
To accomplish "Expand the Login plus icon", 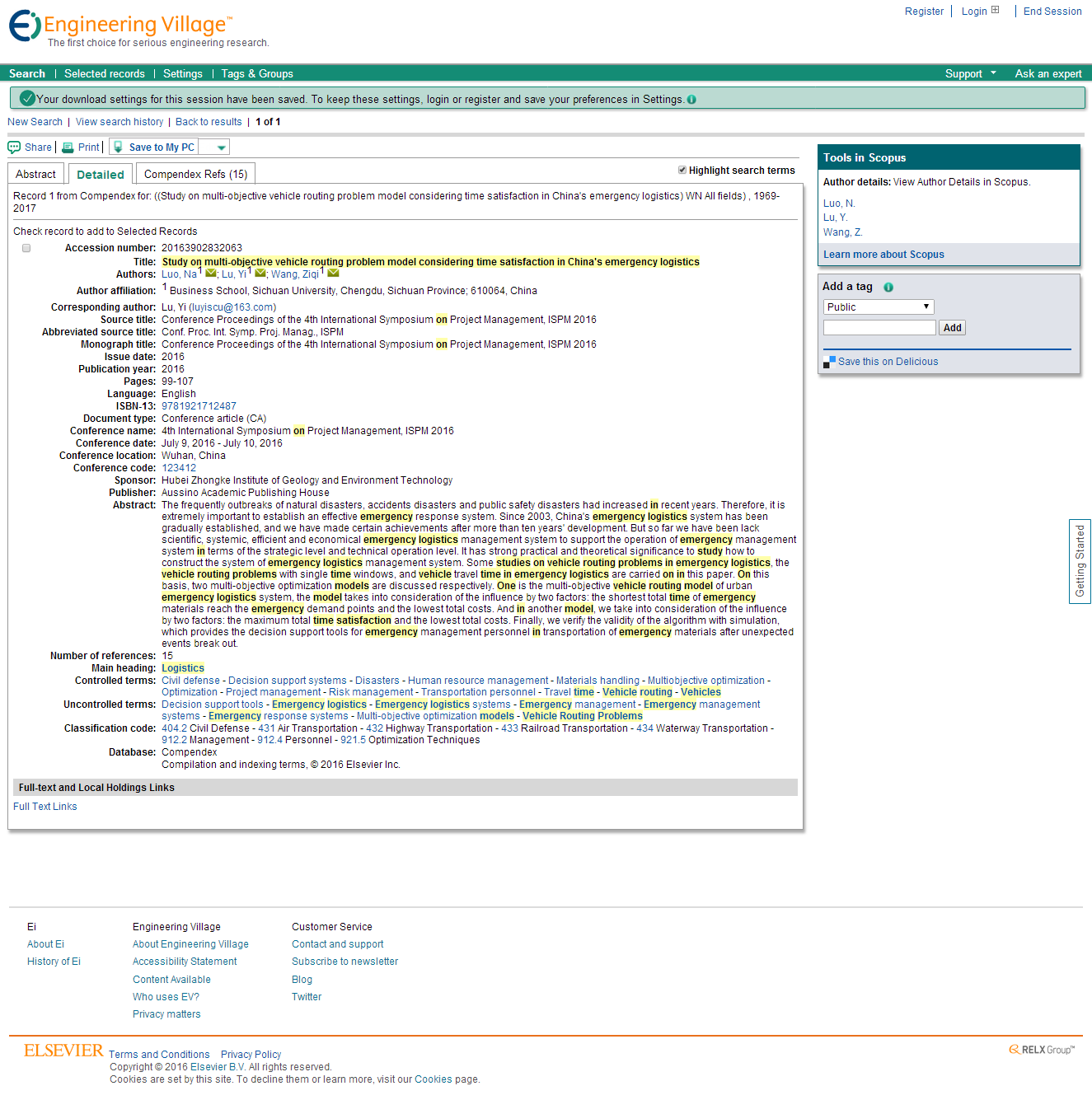I will point(995,11).
